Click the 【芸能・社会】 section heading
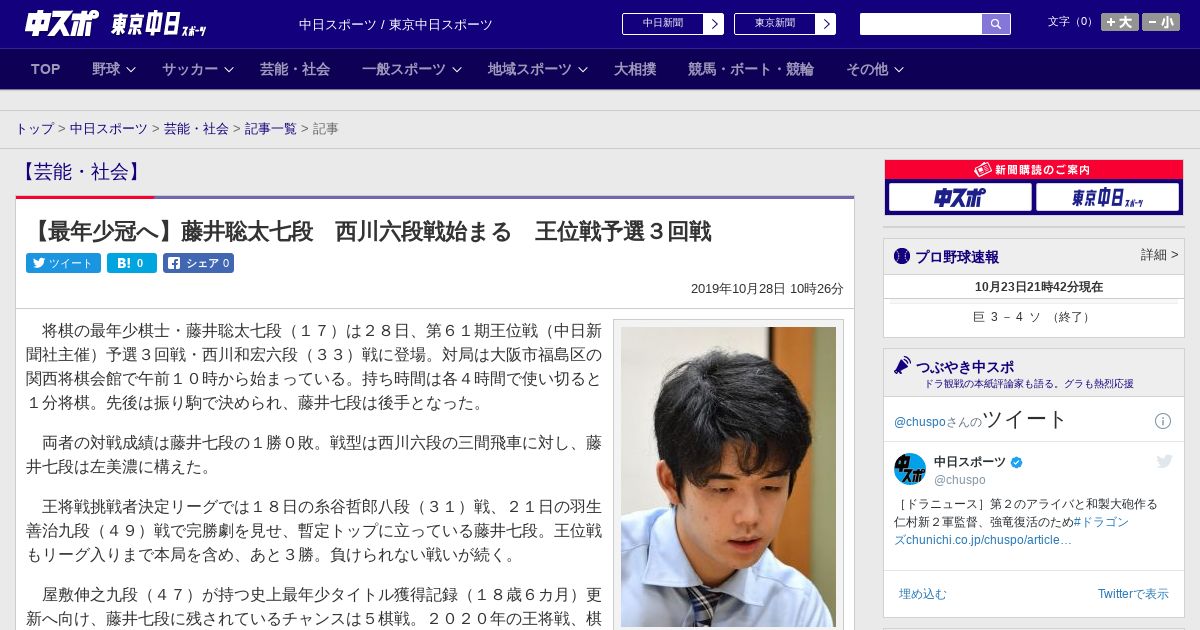 pos(81,172)
